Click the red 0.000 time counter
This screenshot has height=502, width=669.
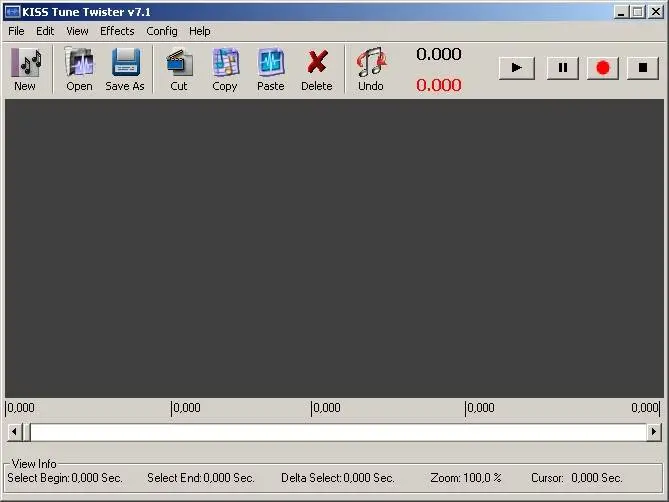(439, 85)
